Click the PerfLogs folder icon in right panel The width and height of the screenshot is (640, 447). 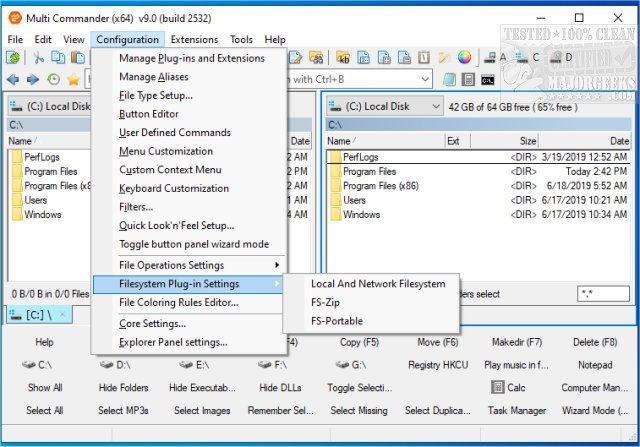point(336,157)
